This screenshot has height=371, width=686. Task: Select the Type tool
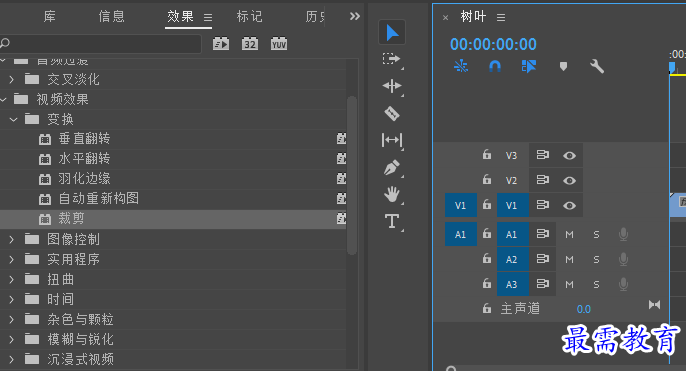pyautogui.click(x=392, y=221)
